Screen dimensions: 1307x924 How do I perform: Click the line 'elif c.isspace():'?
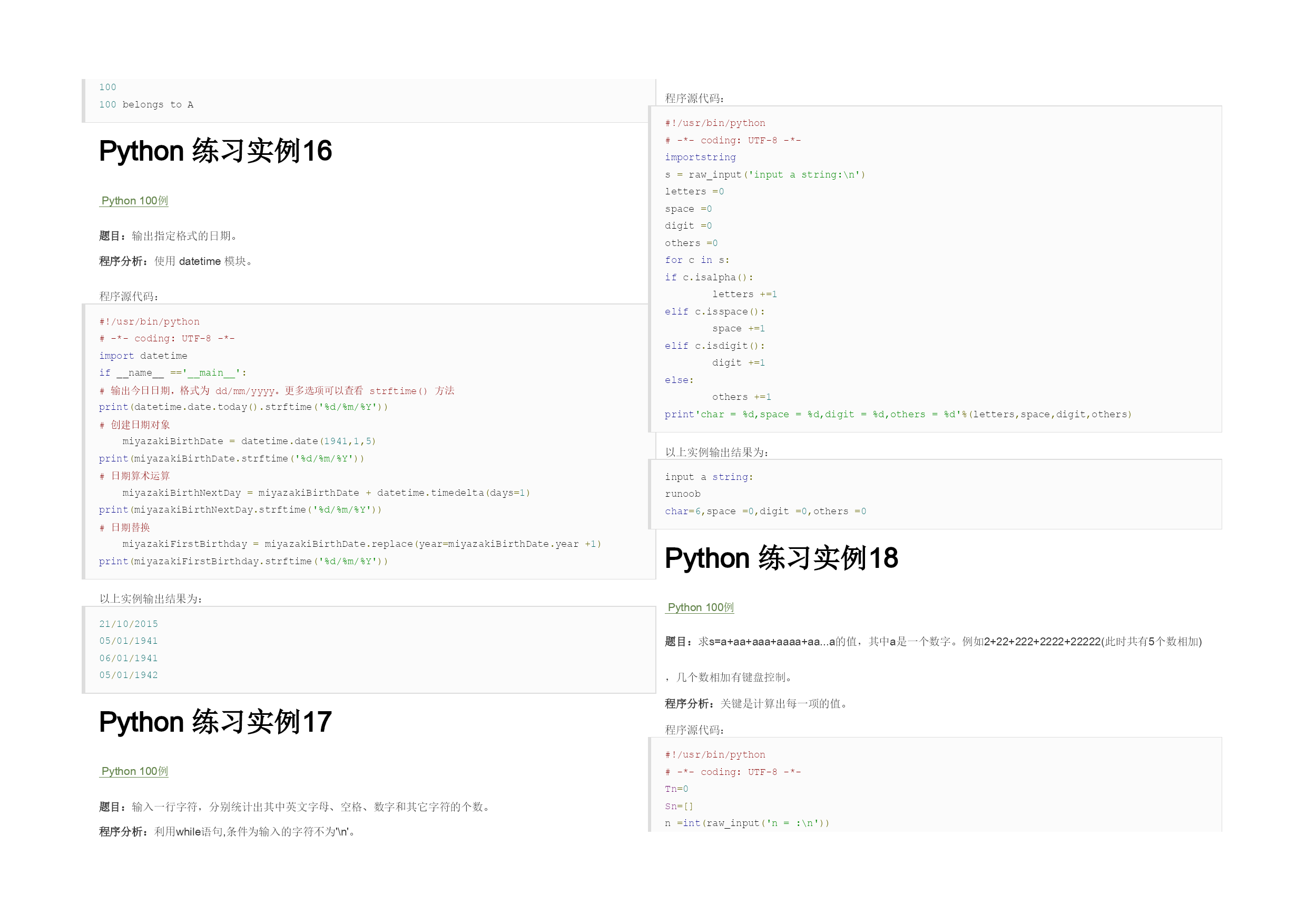point(714,312)
